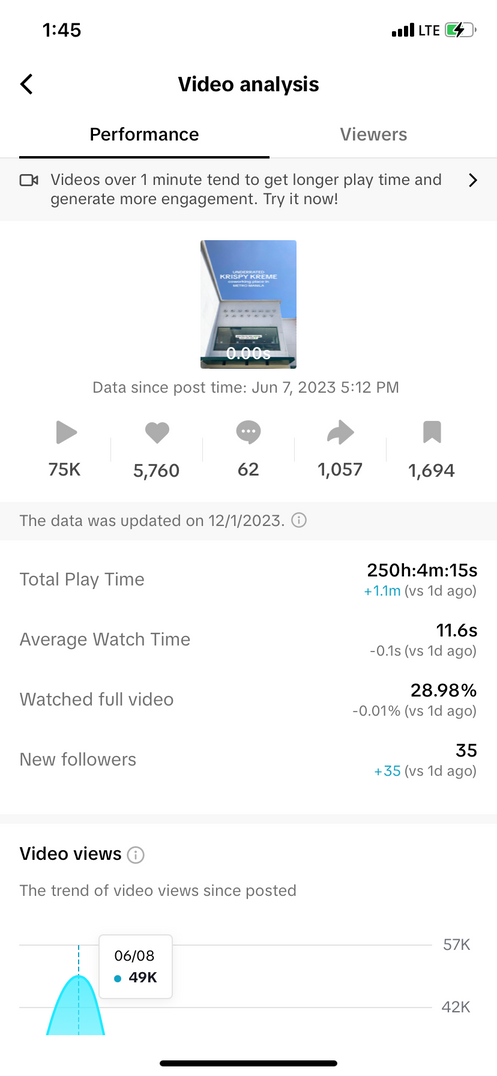The width and height of the screenshot is (497, 1076).
Task: Tap the Total Play Time row
Action: [248, 579]
